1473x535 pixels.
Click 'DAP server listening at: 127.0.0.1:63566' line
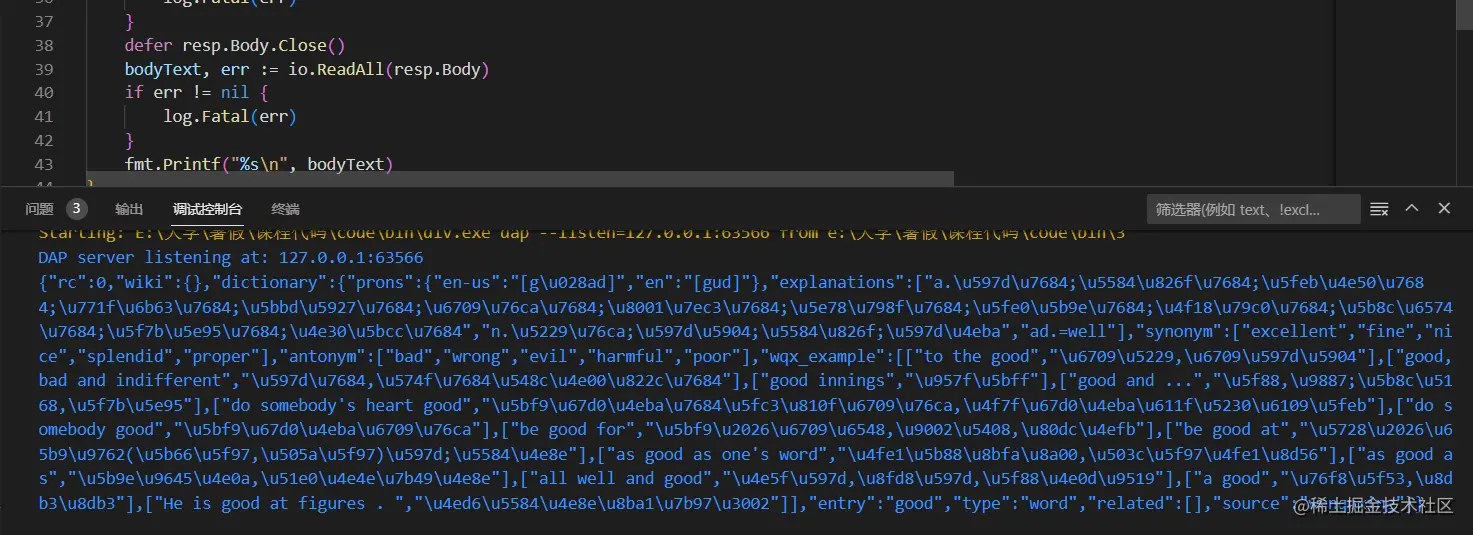click(x=231, y=257)
